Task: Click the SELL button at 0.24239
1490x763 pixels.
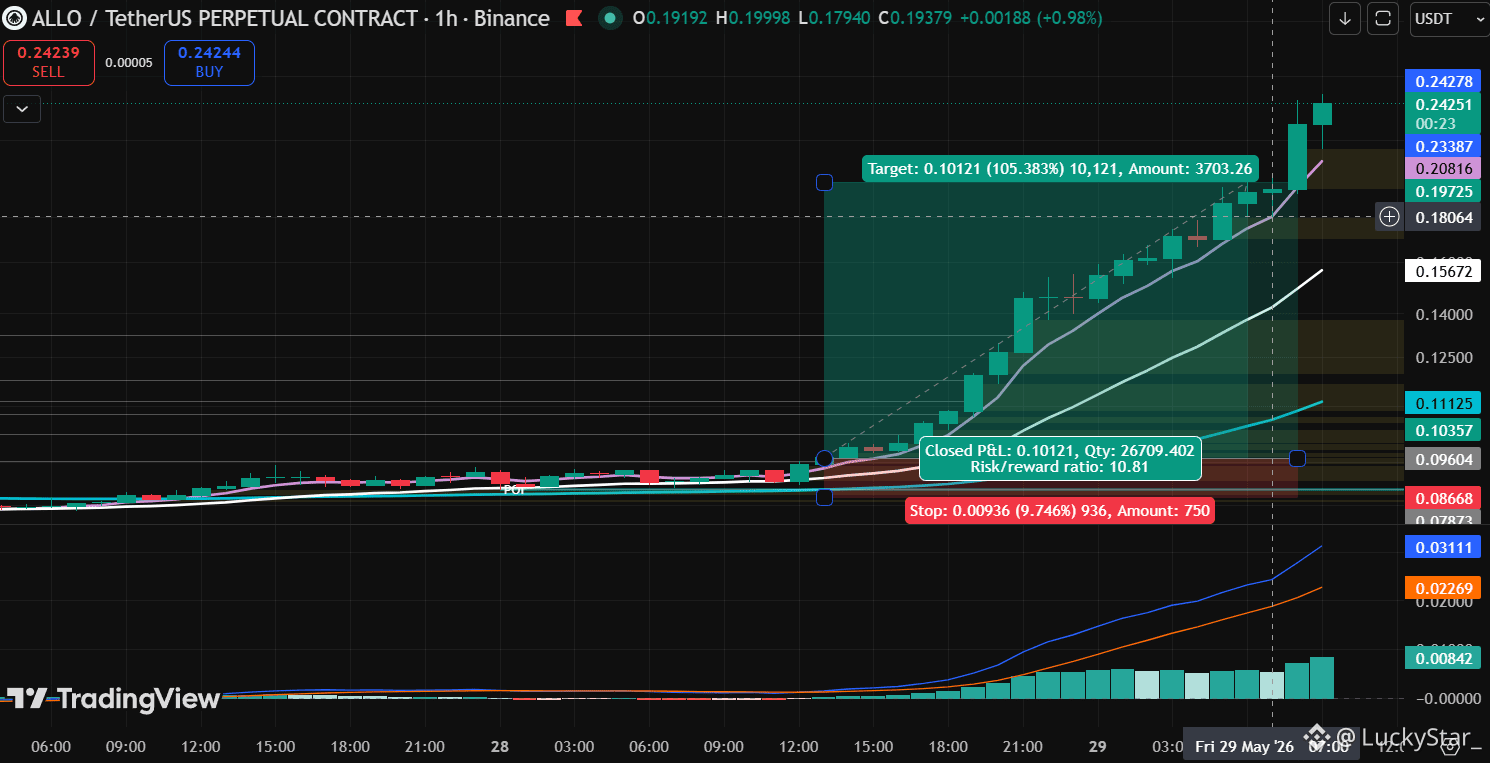Action: click(x=48, y=62)
